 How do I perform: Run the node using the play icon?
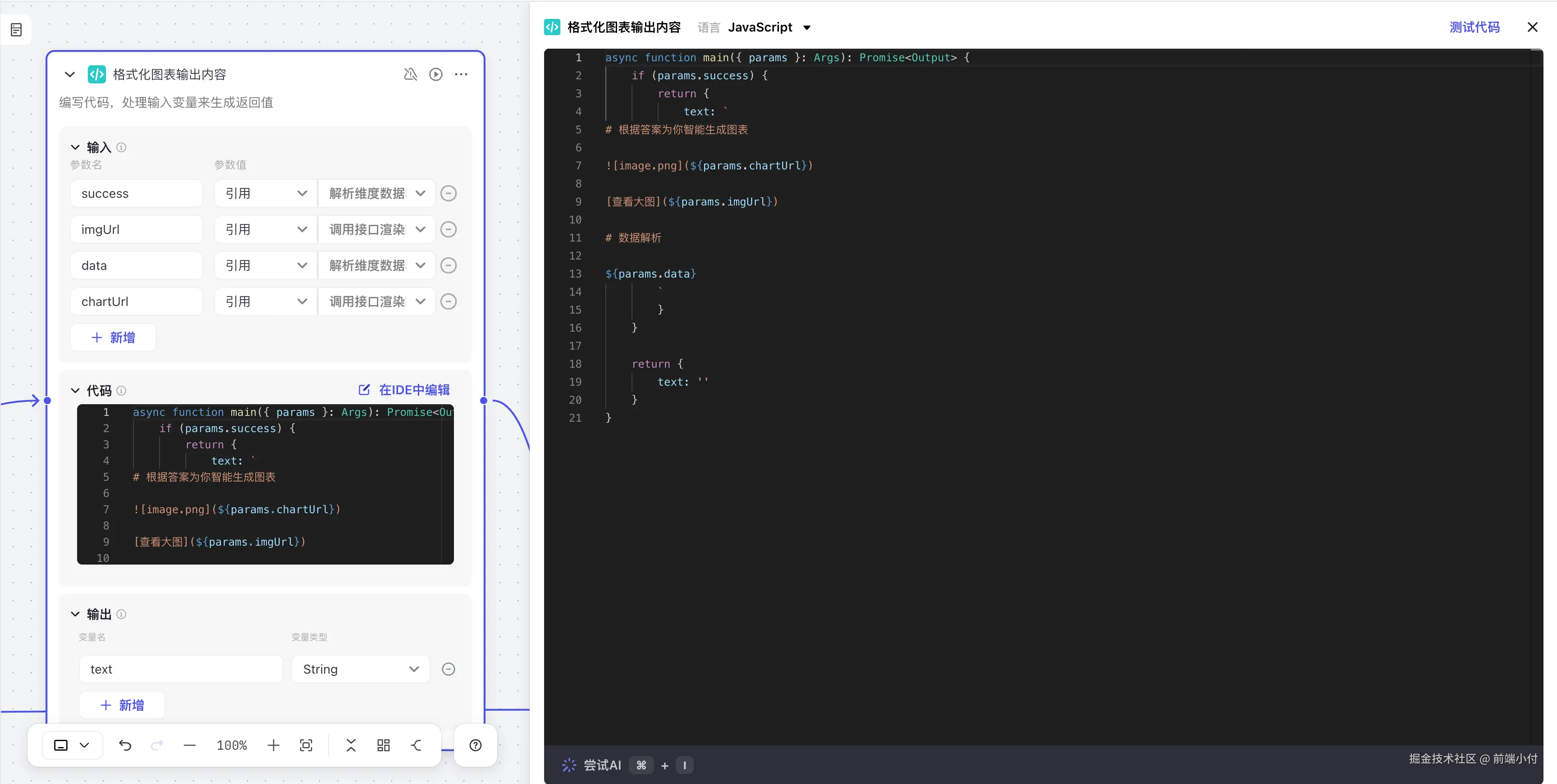[435, 74]
